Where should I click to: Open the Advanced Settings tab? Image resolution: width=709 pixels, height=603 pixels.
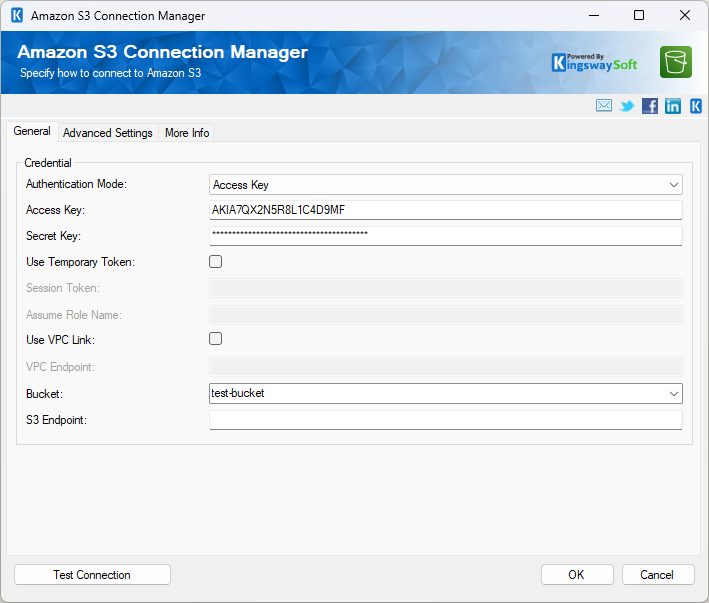click(x=108, y=133)
